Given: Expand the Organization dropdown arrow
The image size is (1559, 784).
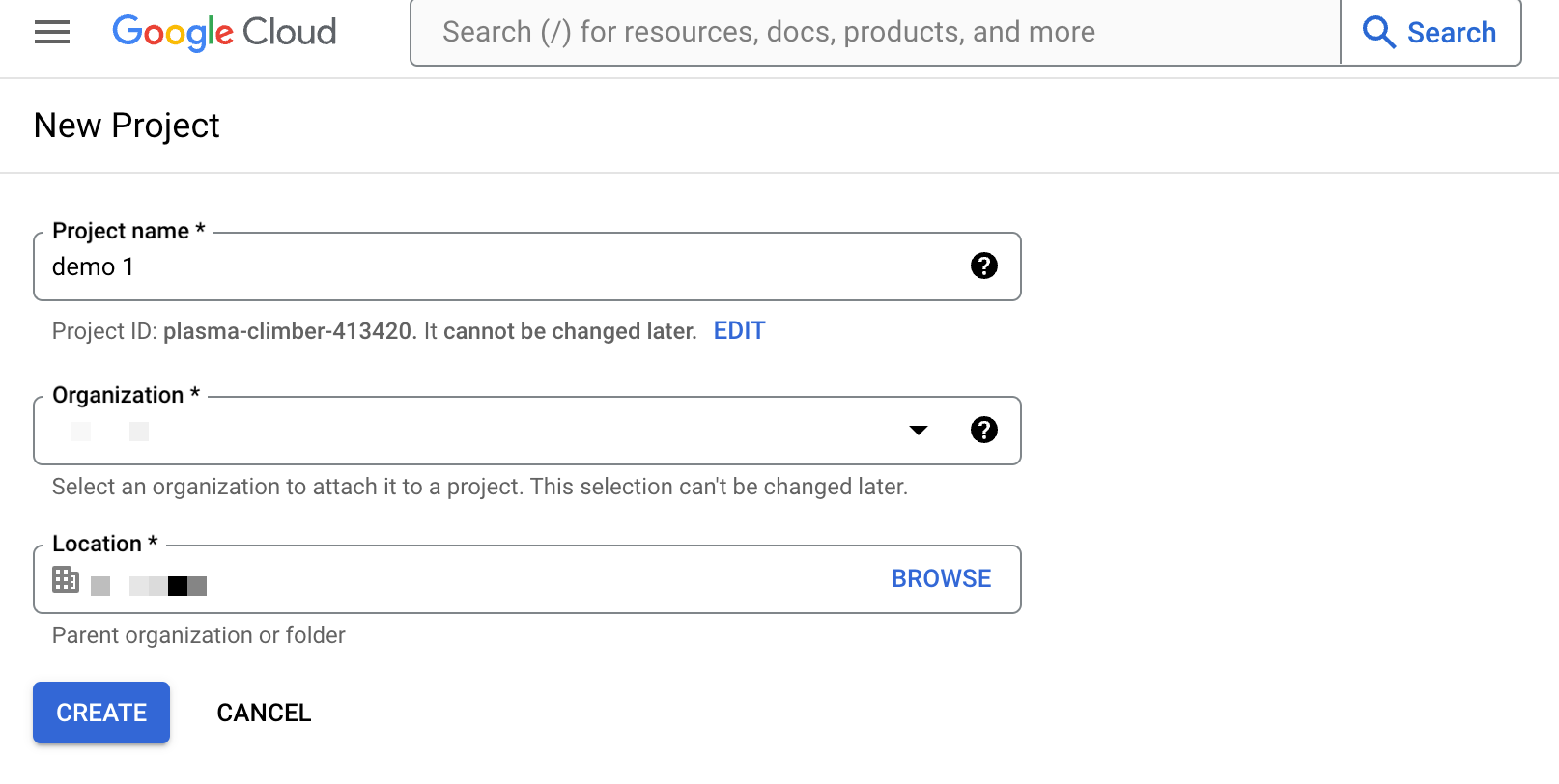Looking at the screenshot, I should [919, 431].
